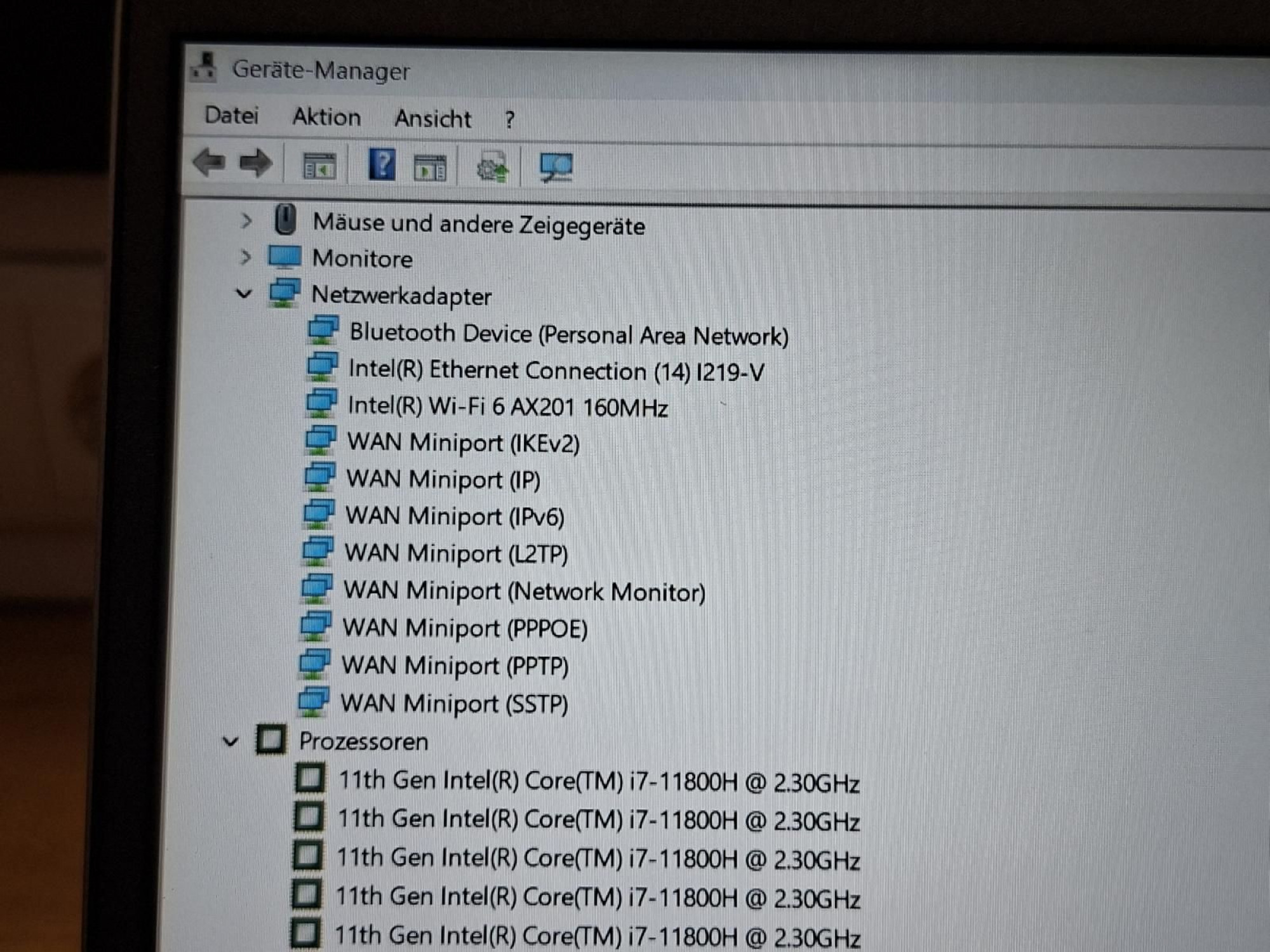Click the action pane toolbar icon

pos(430,168)
